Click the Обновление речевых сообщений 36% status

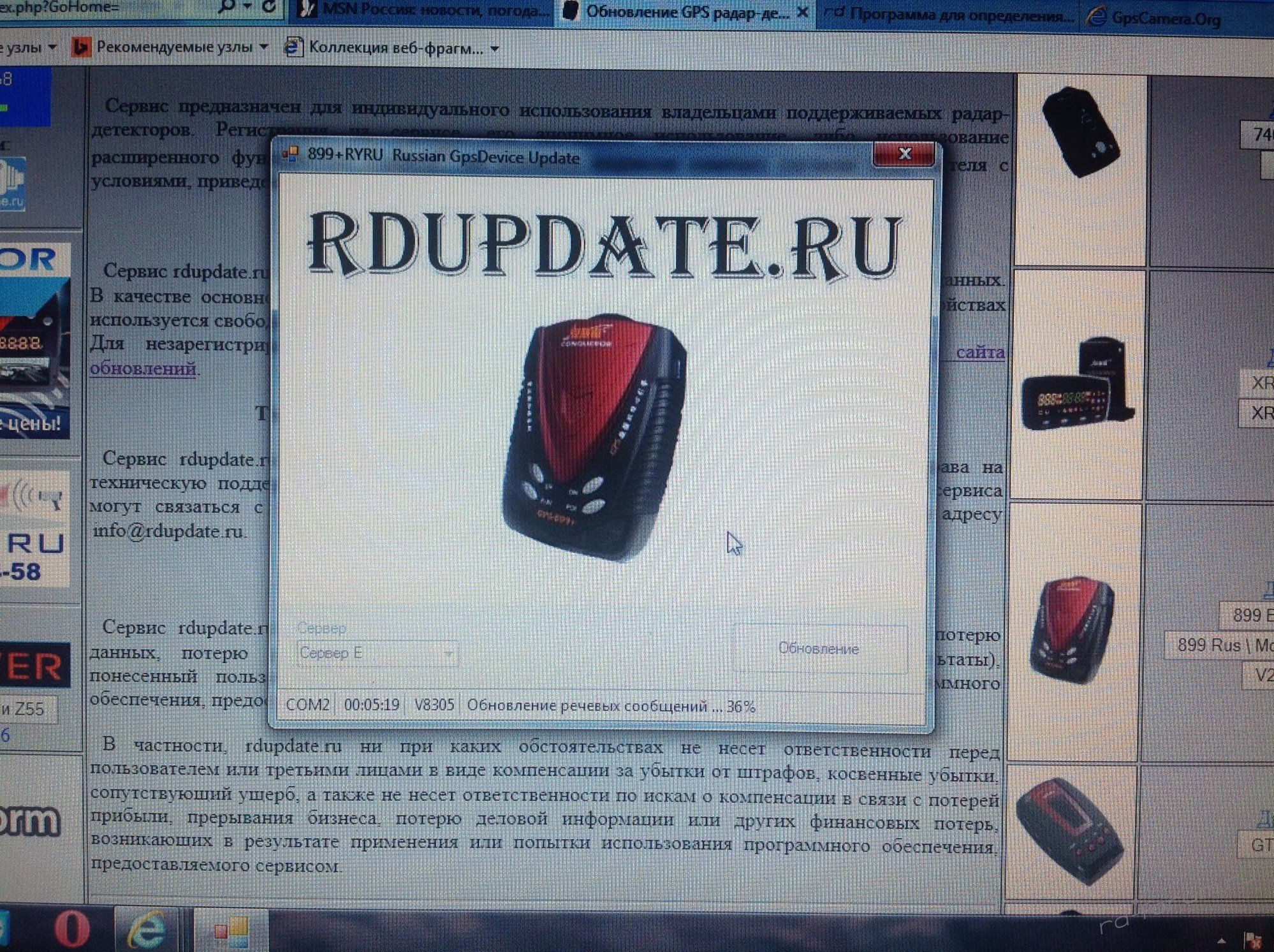point(611,707)
